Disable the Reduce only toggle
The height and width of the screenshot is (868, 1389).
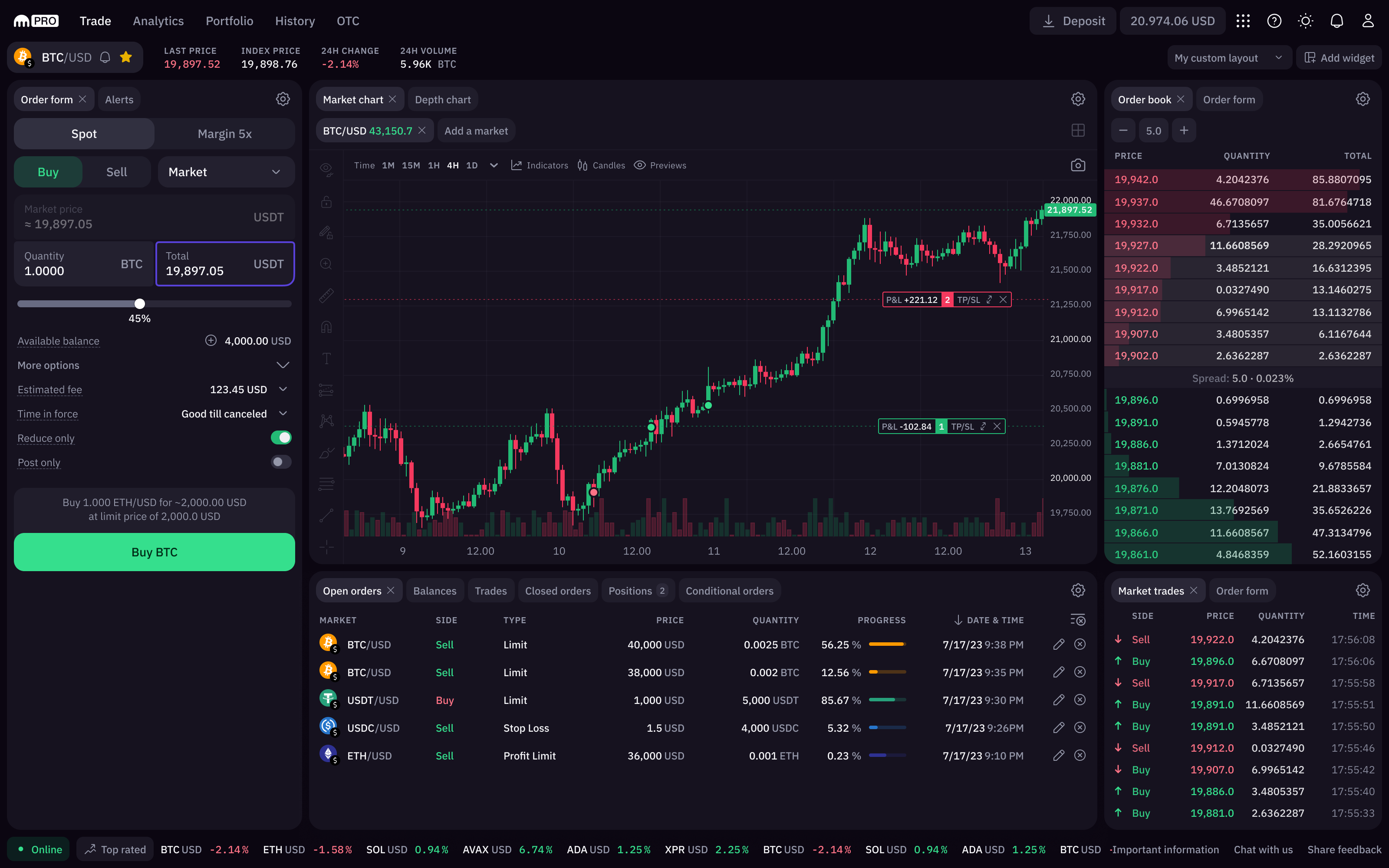pos(281,438)
